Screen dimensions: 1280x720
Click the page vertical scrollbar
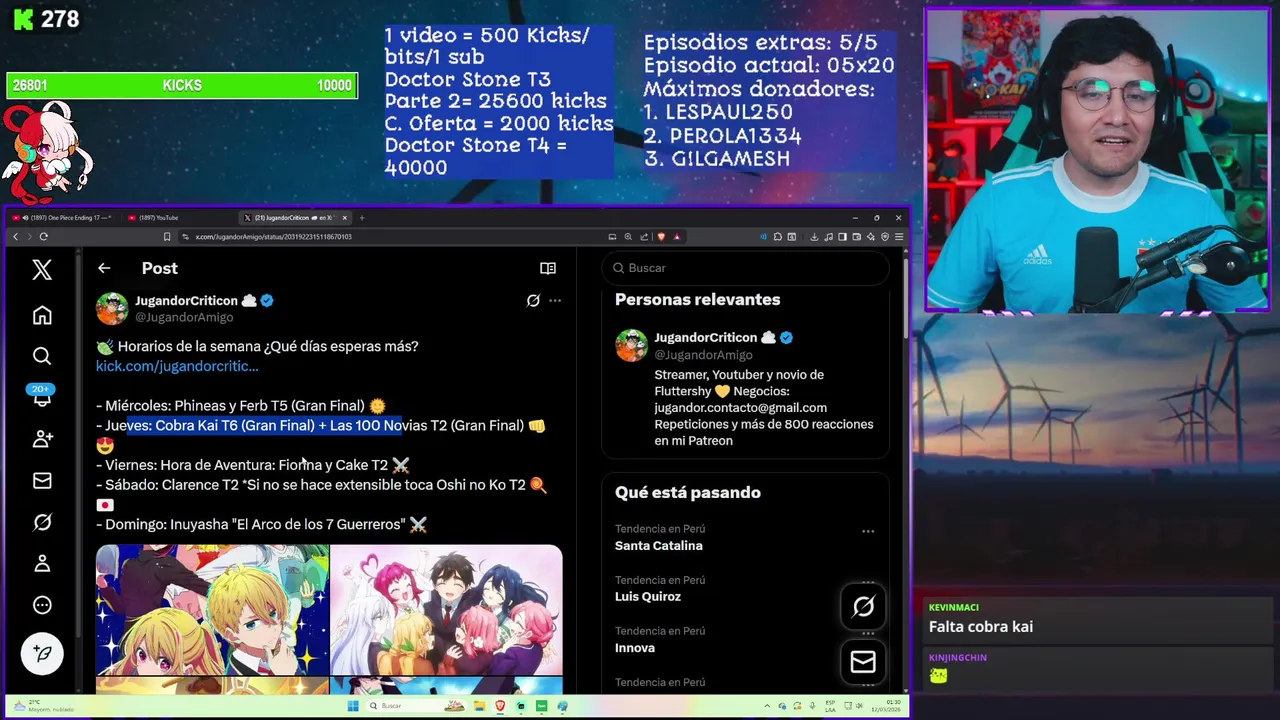906,300
